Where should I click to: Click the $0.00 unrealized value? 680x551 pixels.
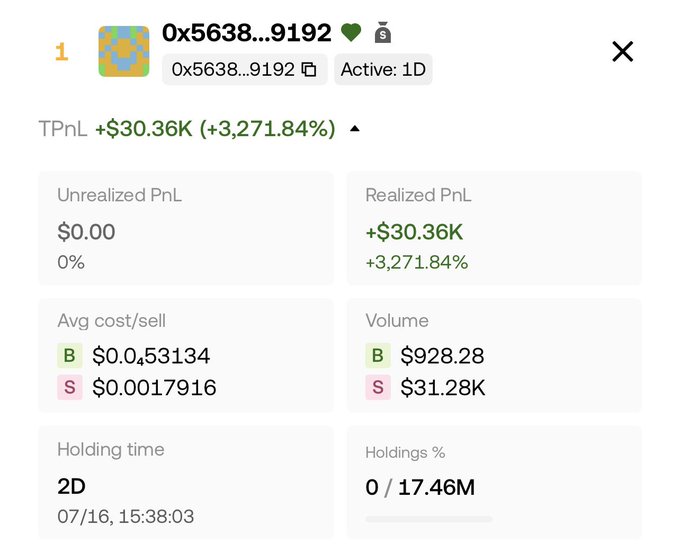tap(86, 231)
